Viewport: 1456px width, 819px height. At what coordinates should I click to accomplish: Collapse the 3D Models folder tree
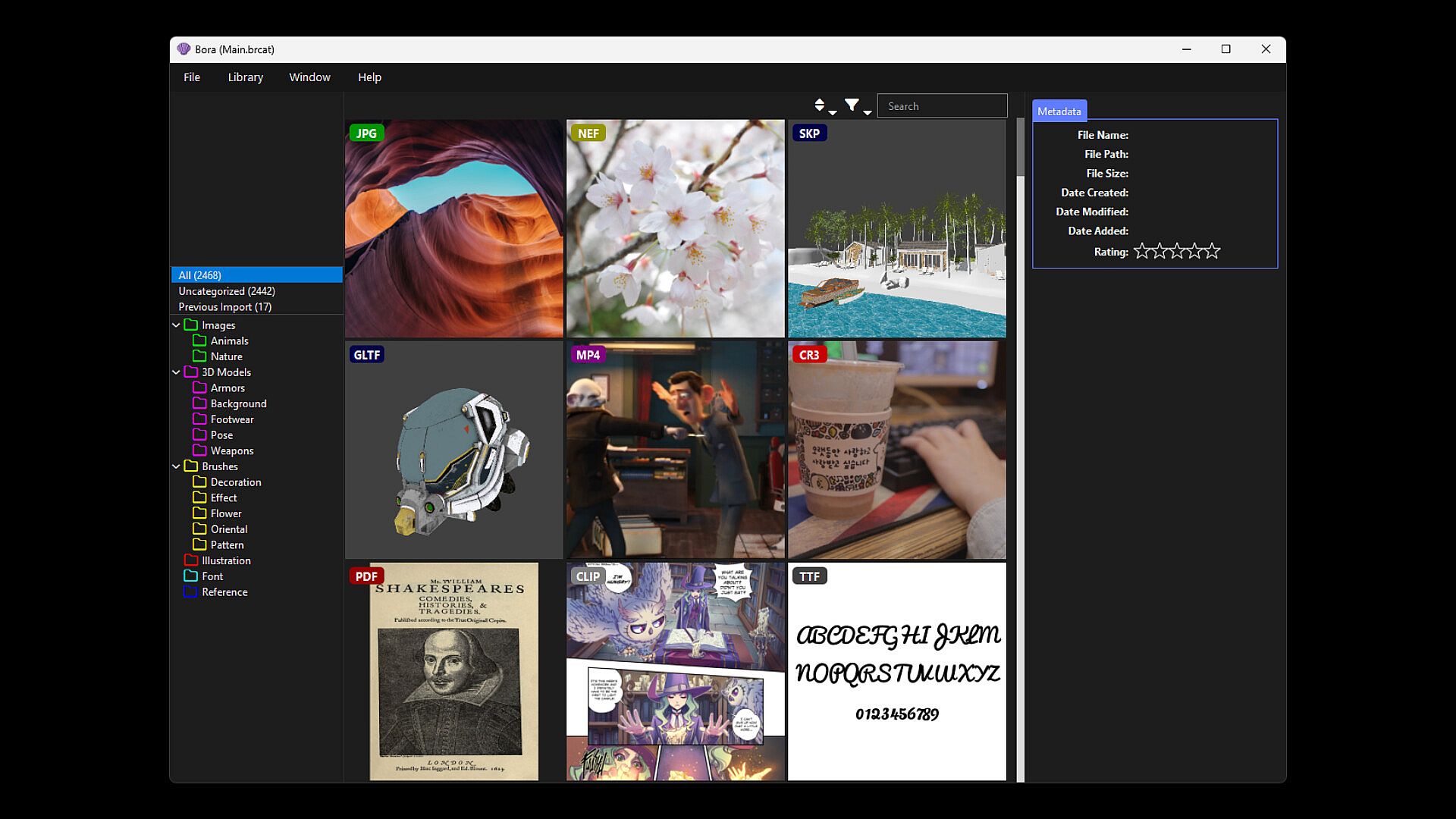176,372
